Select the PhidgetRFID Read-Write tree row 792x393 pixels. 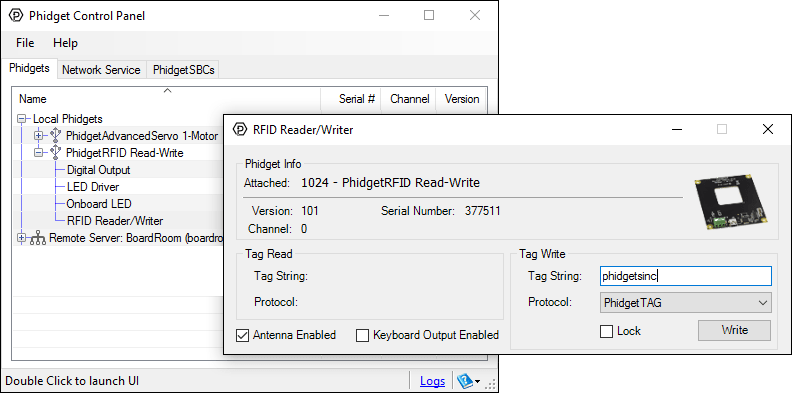pos(124,153)
